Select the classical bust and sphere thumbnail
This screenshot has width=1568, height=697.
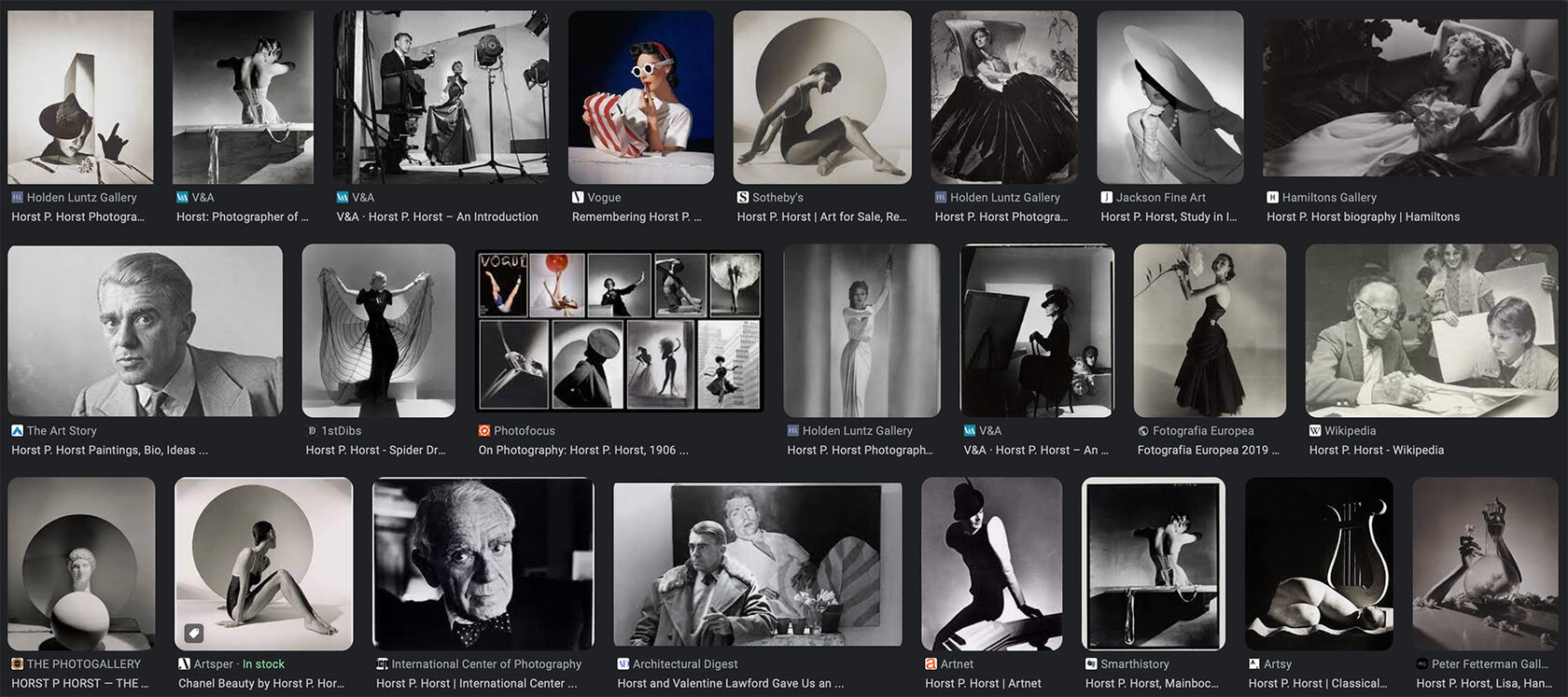point(81,564)
